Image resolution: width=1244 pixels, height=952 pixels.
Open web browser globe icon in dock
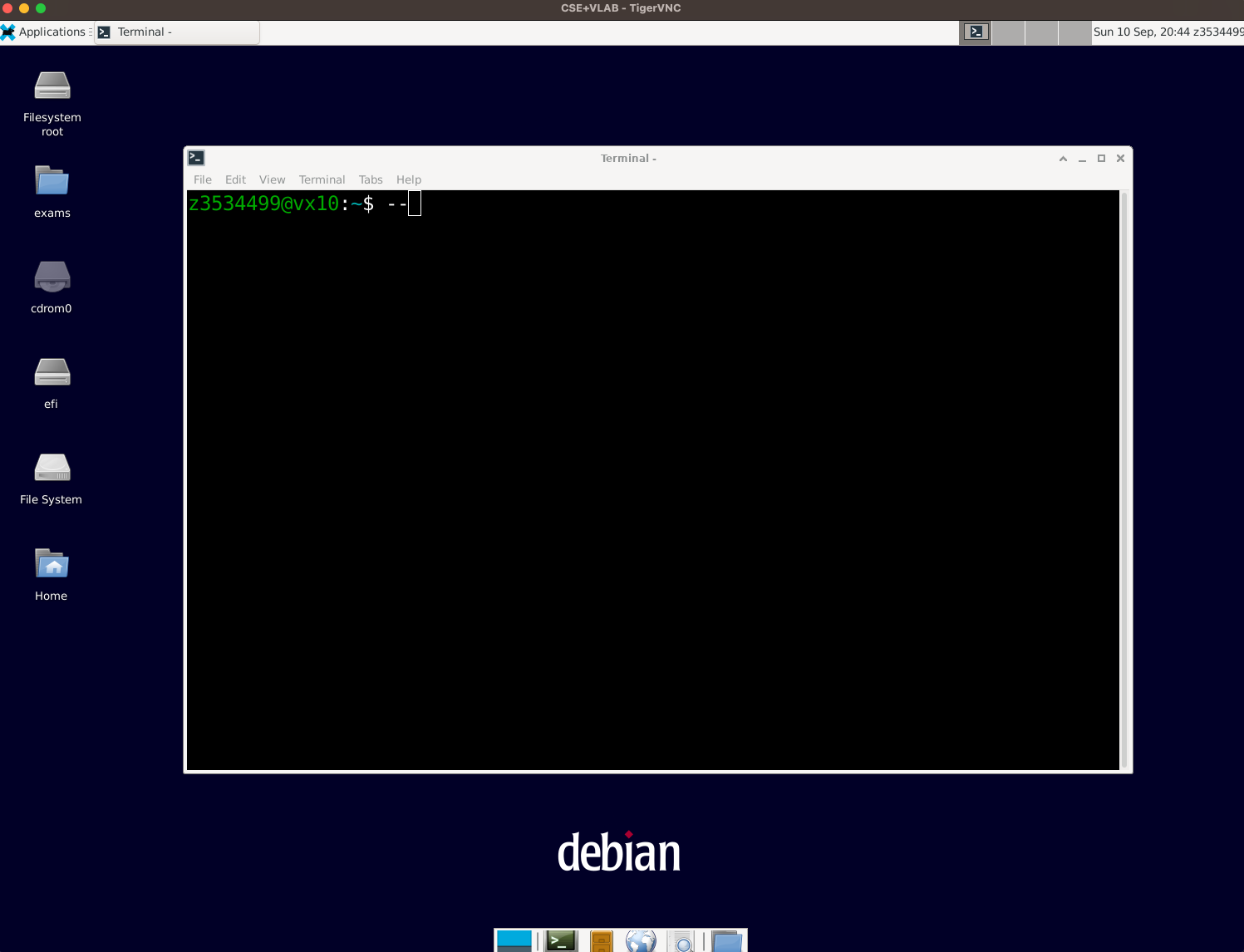click(641, 941)
